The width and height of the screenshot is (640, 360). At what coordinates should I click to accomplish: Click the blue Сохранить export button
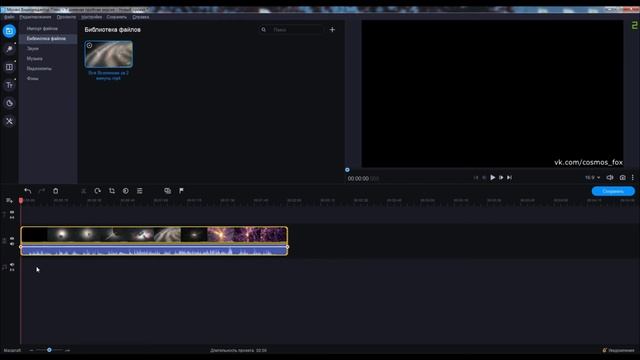[x=613, y=191]
